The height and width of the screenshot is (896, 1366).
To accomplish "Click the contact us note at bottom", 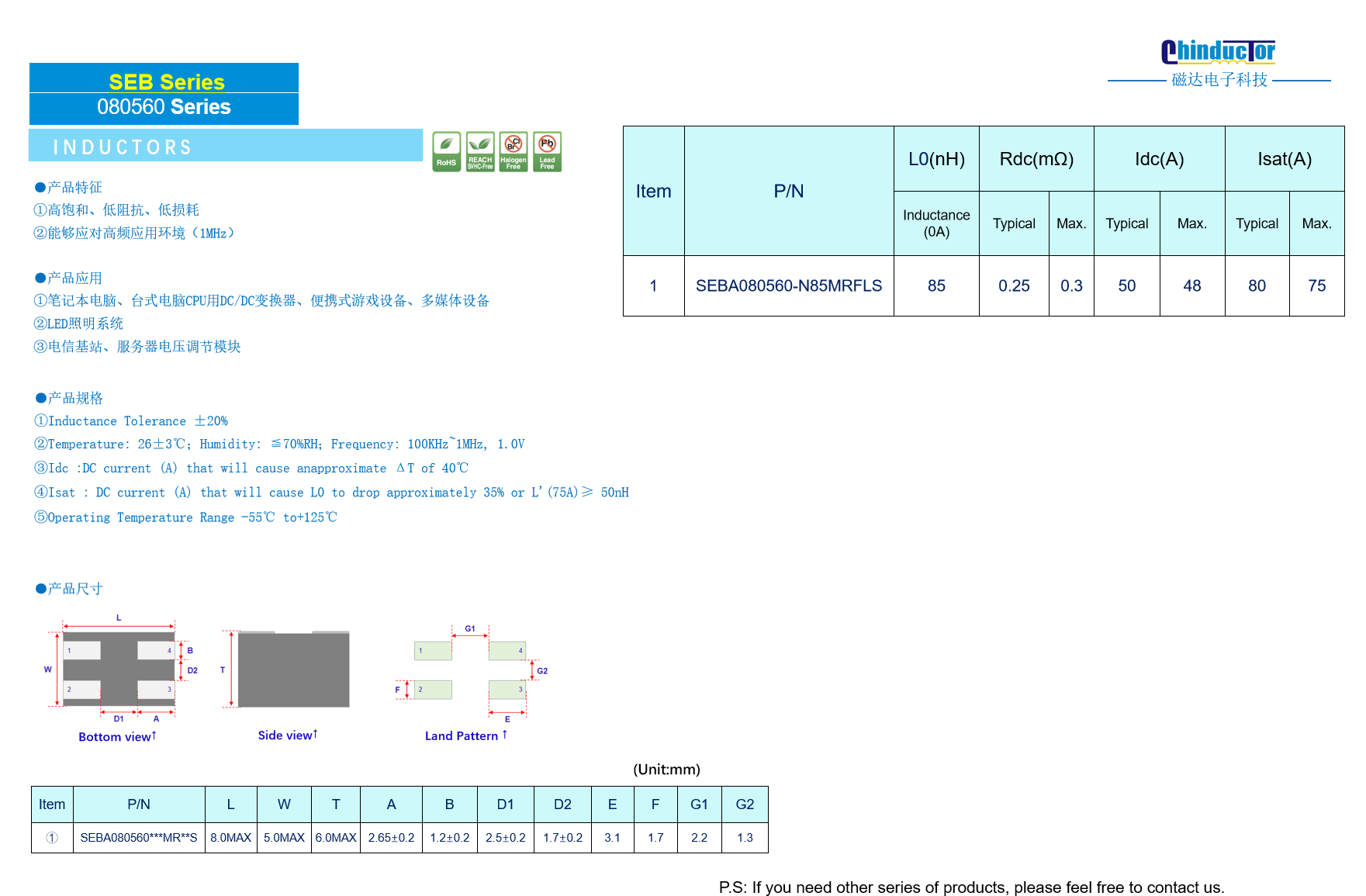I will point(971,887).
